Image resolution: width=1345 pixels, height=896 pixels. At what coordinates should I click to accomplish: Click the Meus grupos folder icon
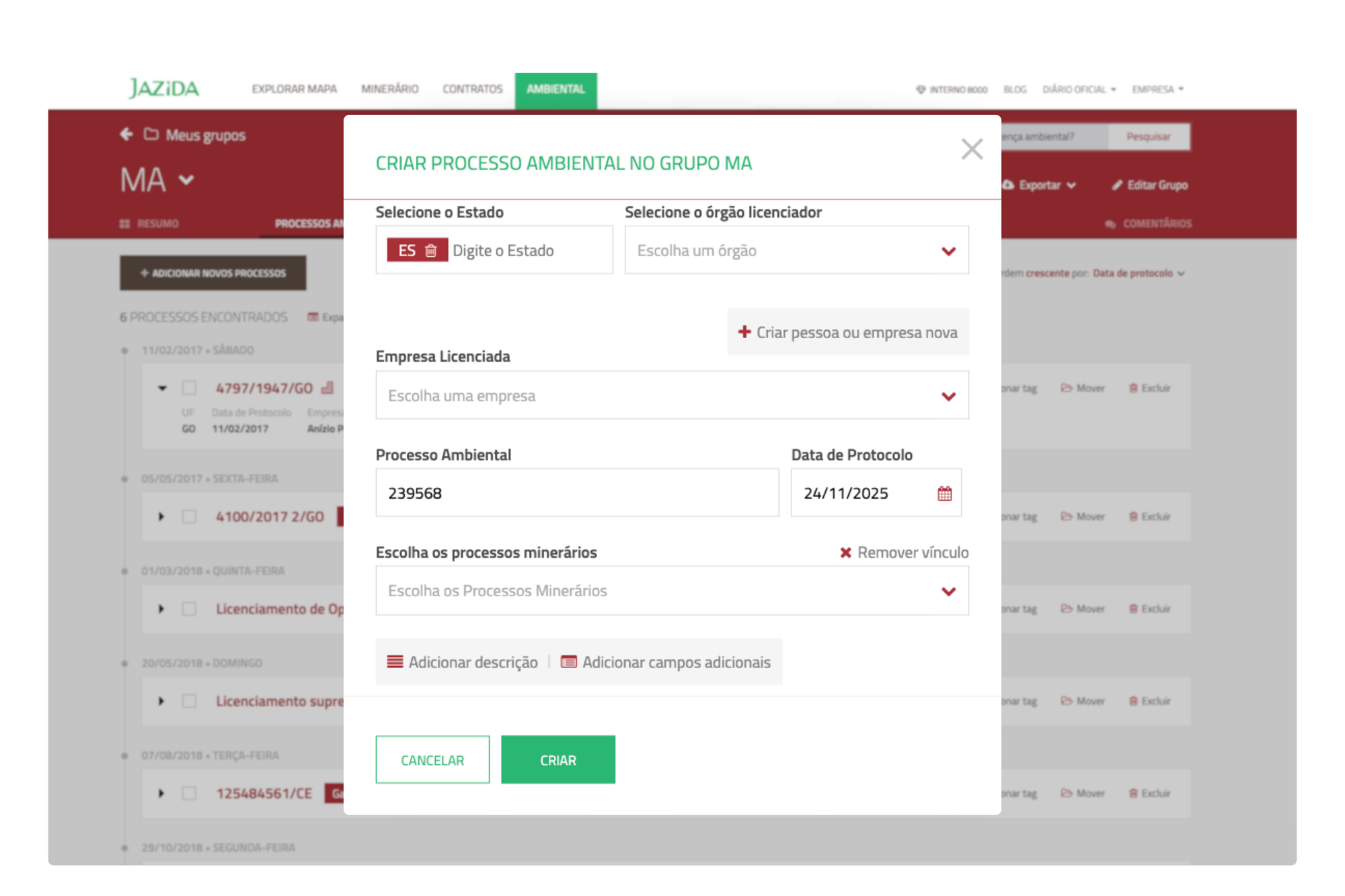coord(151,134)
